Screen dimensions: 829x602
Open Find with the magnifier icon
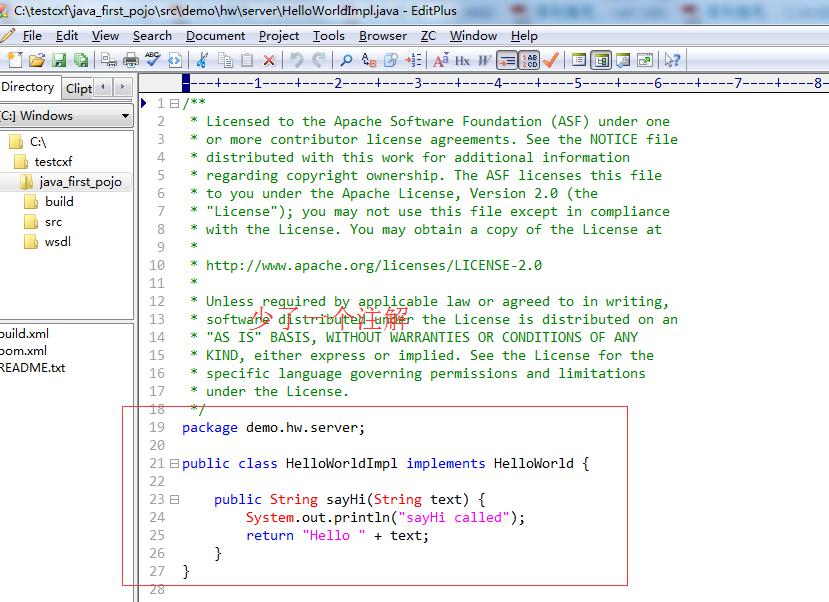pos(346,60)
